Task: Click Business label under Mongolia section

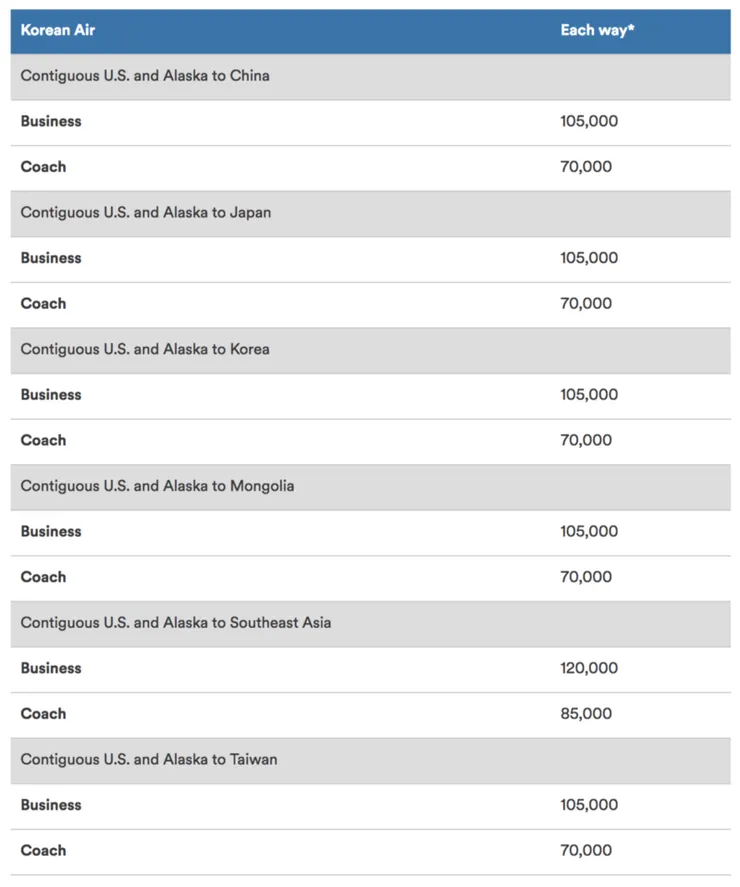Action: 51,531
